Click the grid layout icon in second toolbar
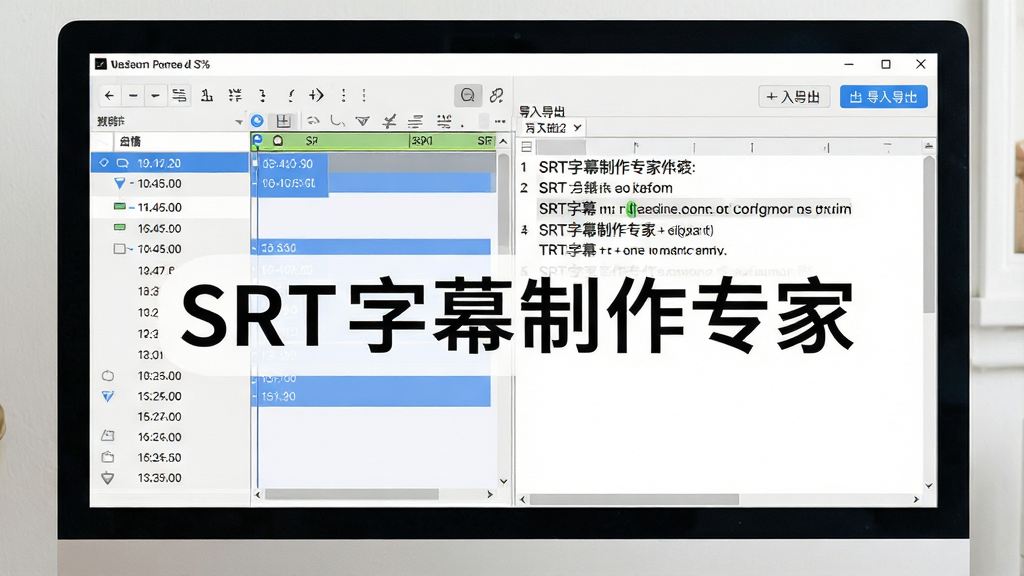Viewport: 1024px width, 576px height. (x=283, y=121)
